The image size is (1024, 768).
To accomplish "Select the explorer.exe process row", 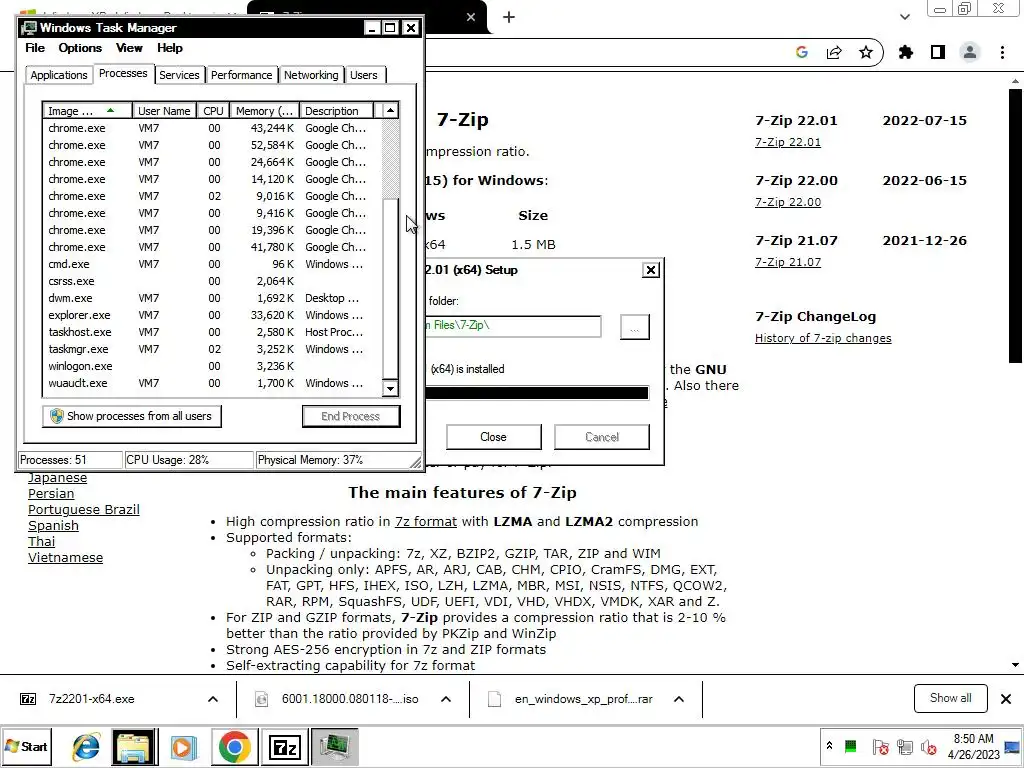I will [x=212, y=315].
